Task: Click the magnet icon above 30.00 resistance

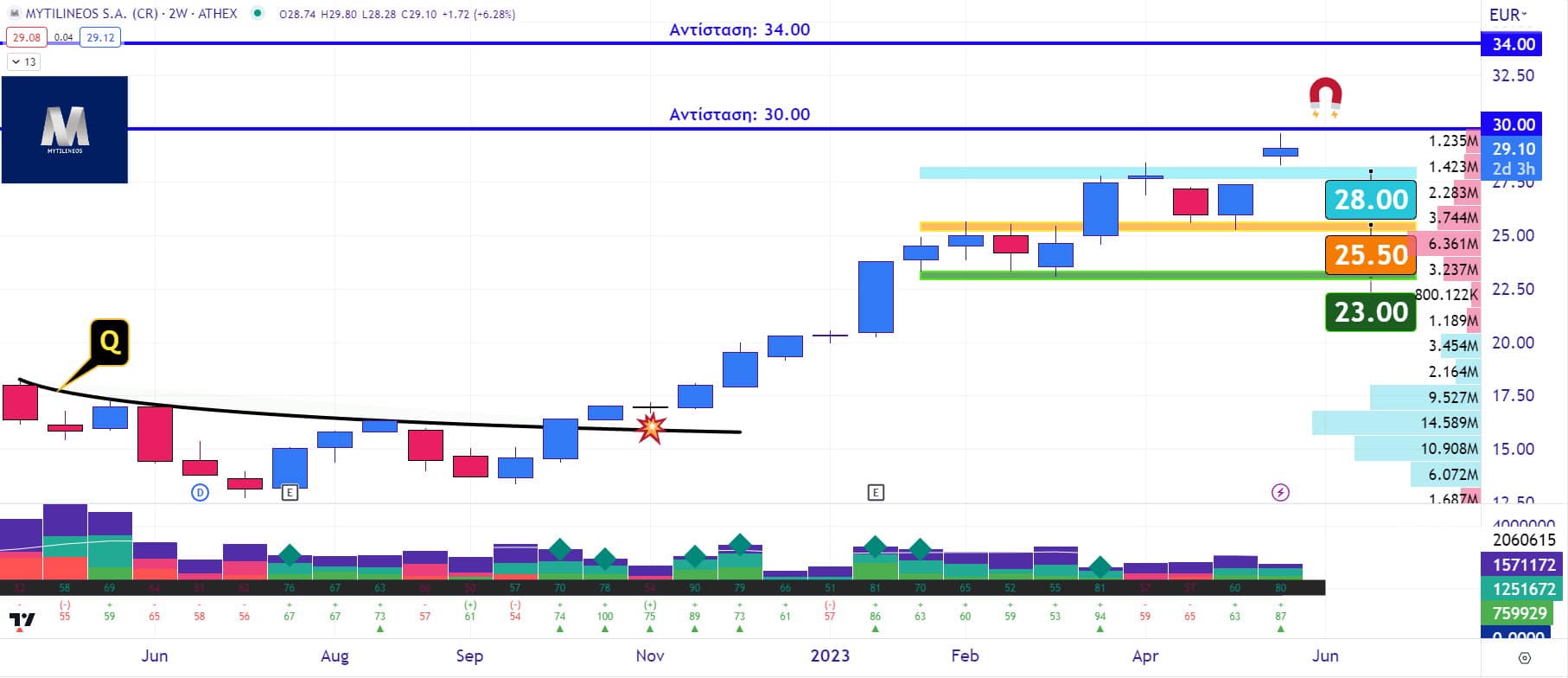Action: 1325,96
